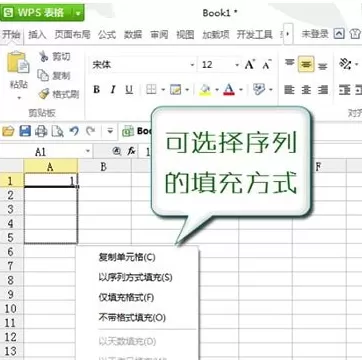362x360 pixels.
Task: Open the paste options arrow under 粘贴
Action: (19, 98)
